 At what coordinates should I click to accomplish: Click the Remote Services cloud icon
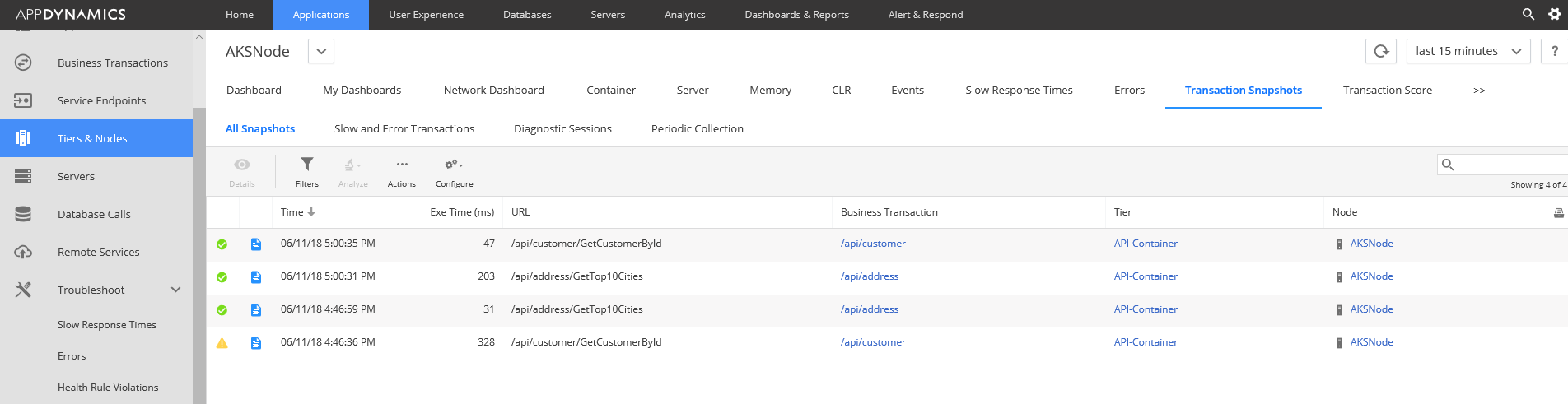click(23, 252)
